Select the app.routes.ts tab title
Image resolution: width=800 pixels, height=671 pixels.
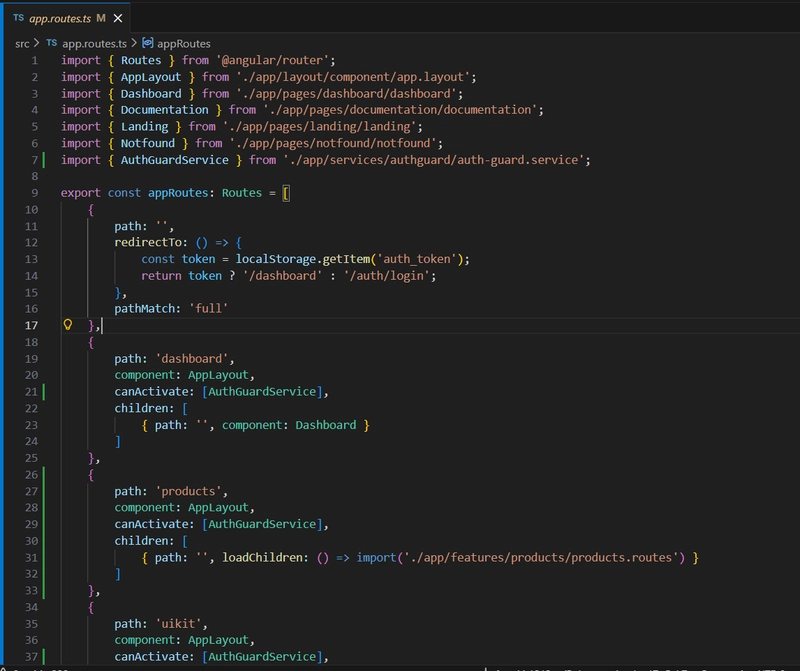59,18
